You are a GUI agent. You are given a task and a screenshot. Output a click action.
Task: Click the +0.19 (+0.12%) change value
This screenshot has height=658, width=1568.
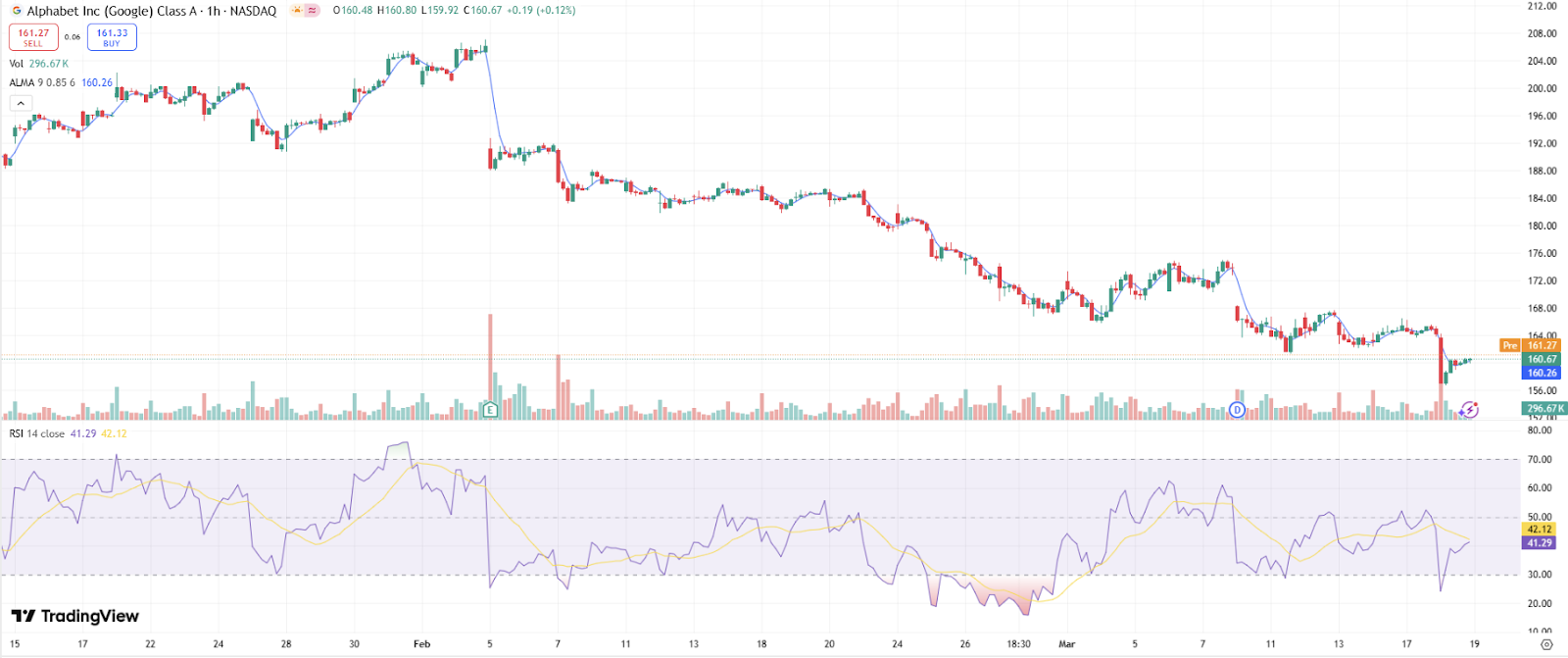pyautogui.click(x=542, y=11)
